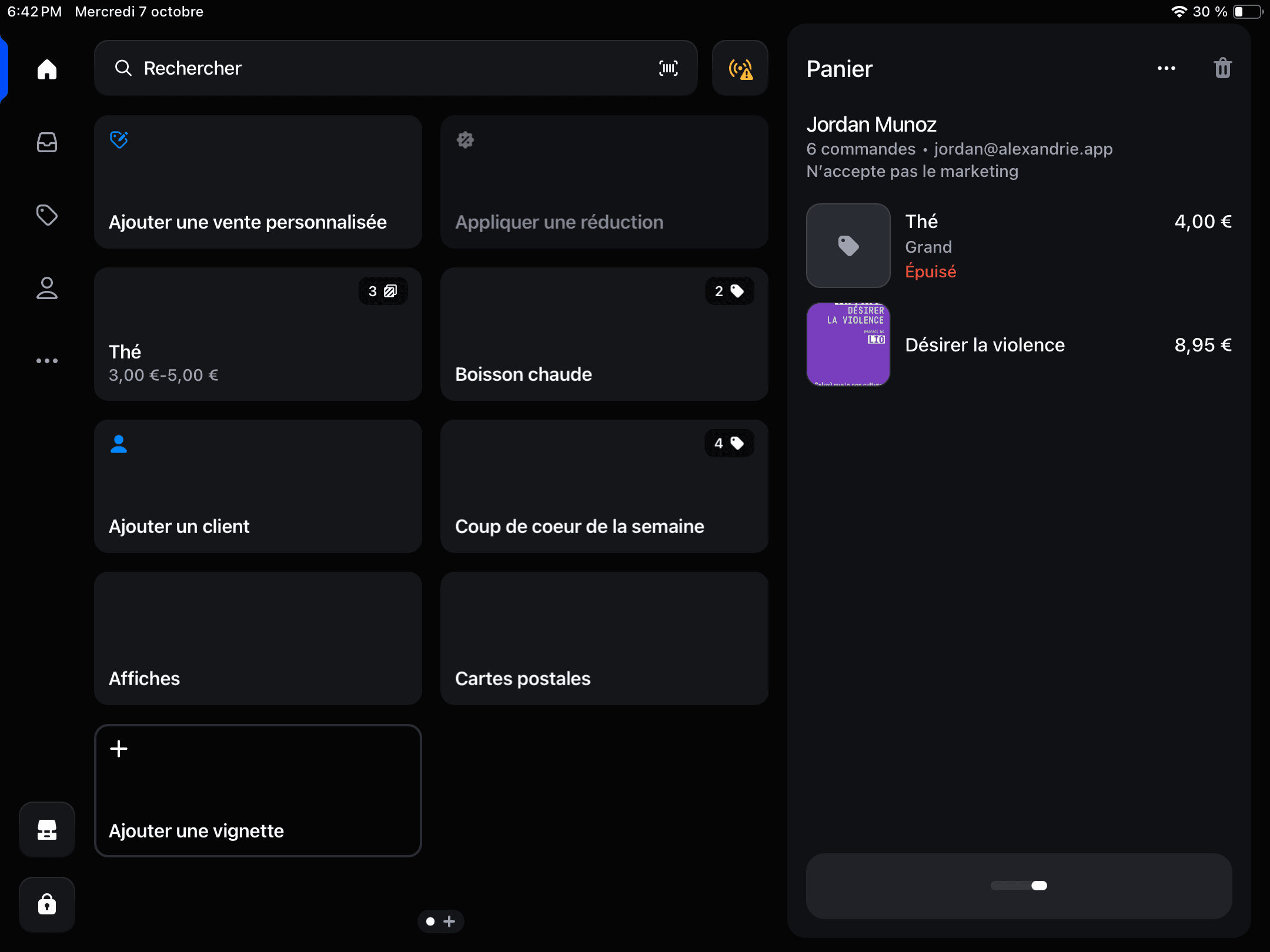1270x952 pixels.
Task: Open the Boisson chaude collection tile
Action: click(x=604, y=334)
